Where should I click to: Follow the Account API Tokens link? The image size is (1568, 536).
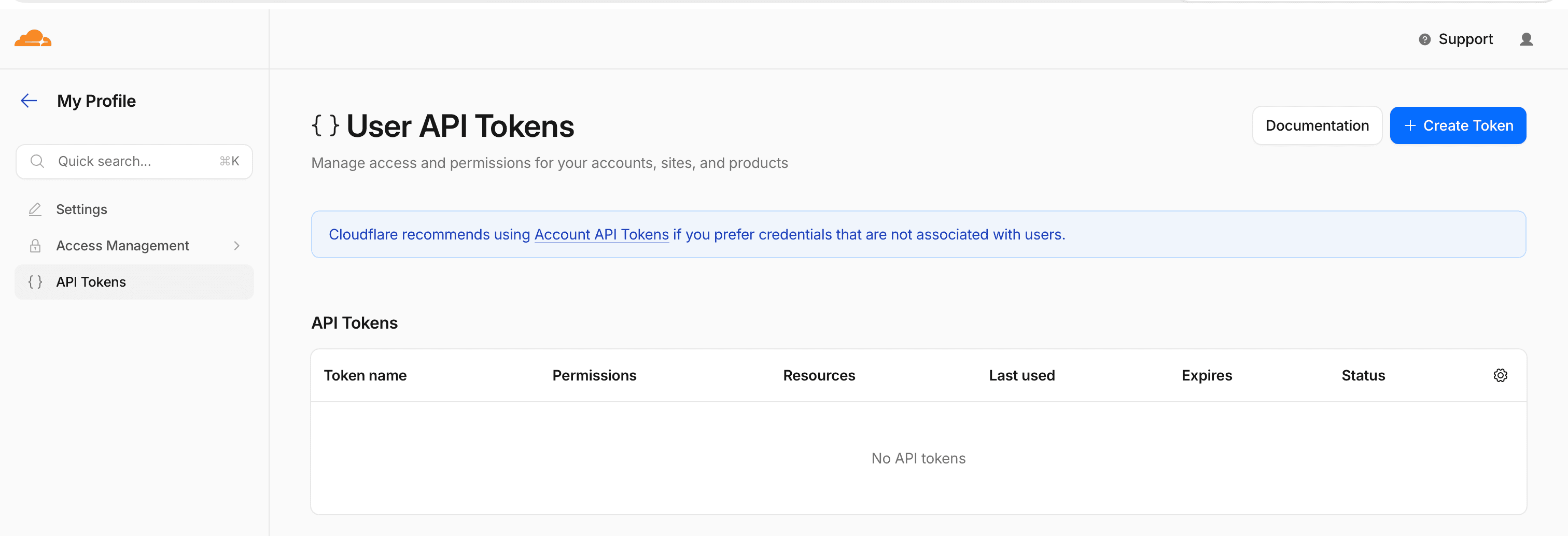tap(601, 234)
